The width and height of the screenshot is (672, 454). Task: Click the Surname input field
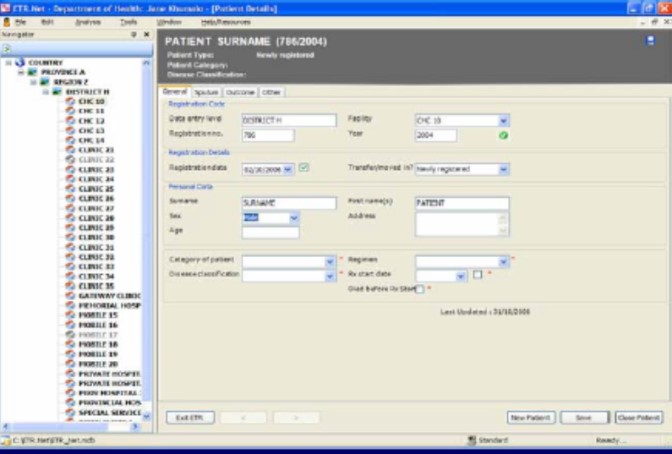289,203
